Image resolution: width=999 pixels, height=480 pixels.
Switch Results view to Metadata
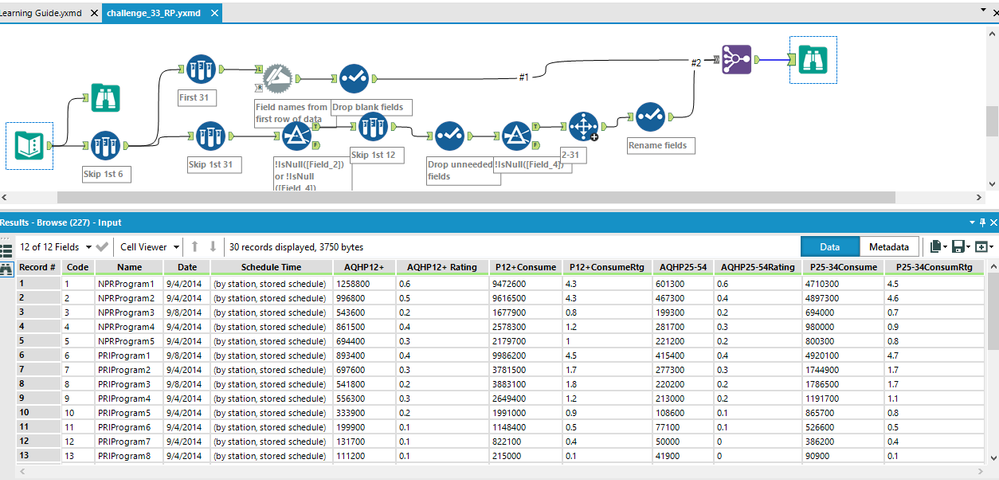click(x=889, y=247)
